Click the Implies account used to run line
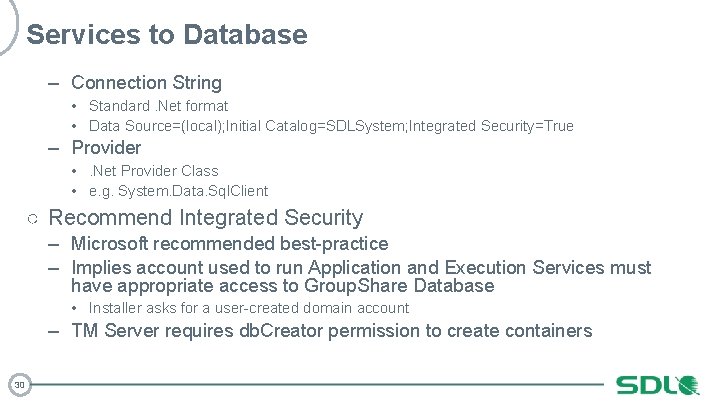This screenshot has width=720, height=405. 360,268
